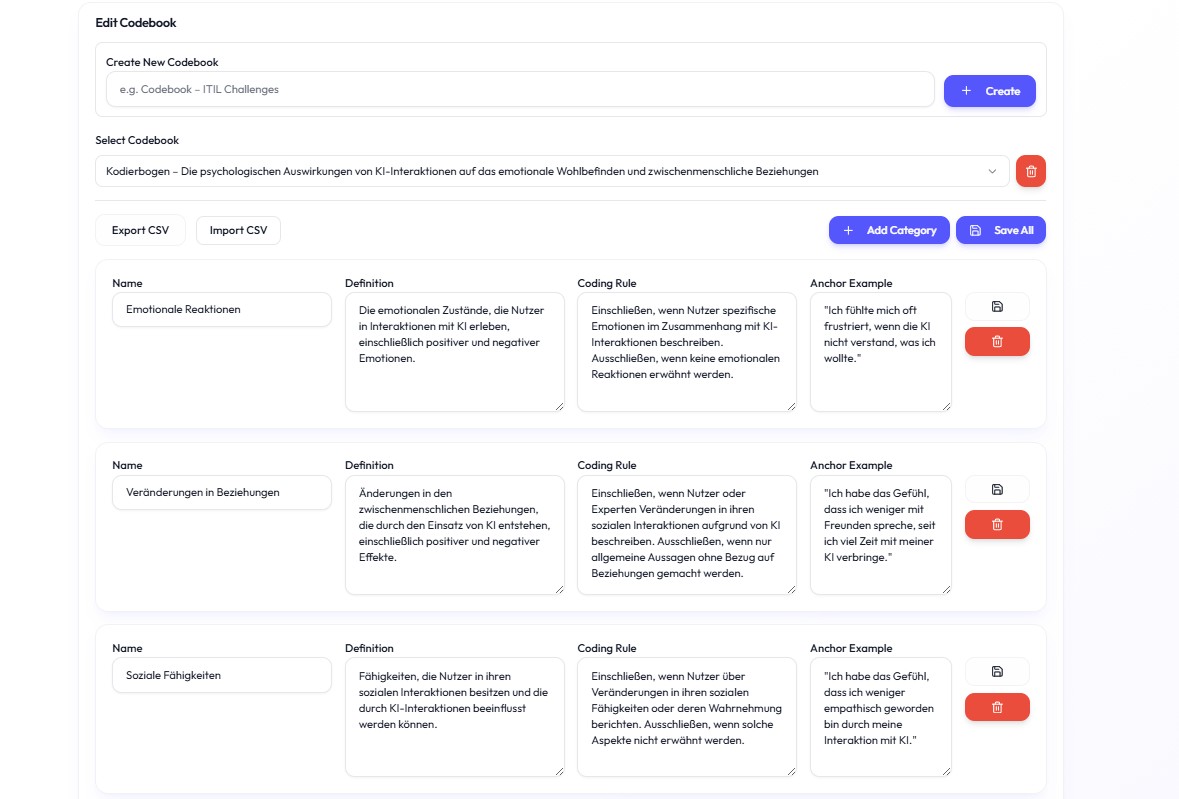Edit coding rule about 'sozialen Fähigkeiten oder deren Wahrnehmung'
The height and width of the screenshot is (799, 1179).
686,717
